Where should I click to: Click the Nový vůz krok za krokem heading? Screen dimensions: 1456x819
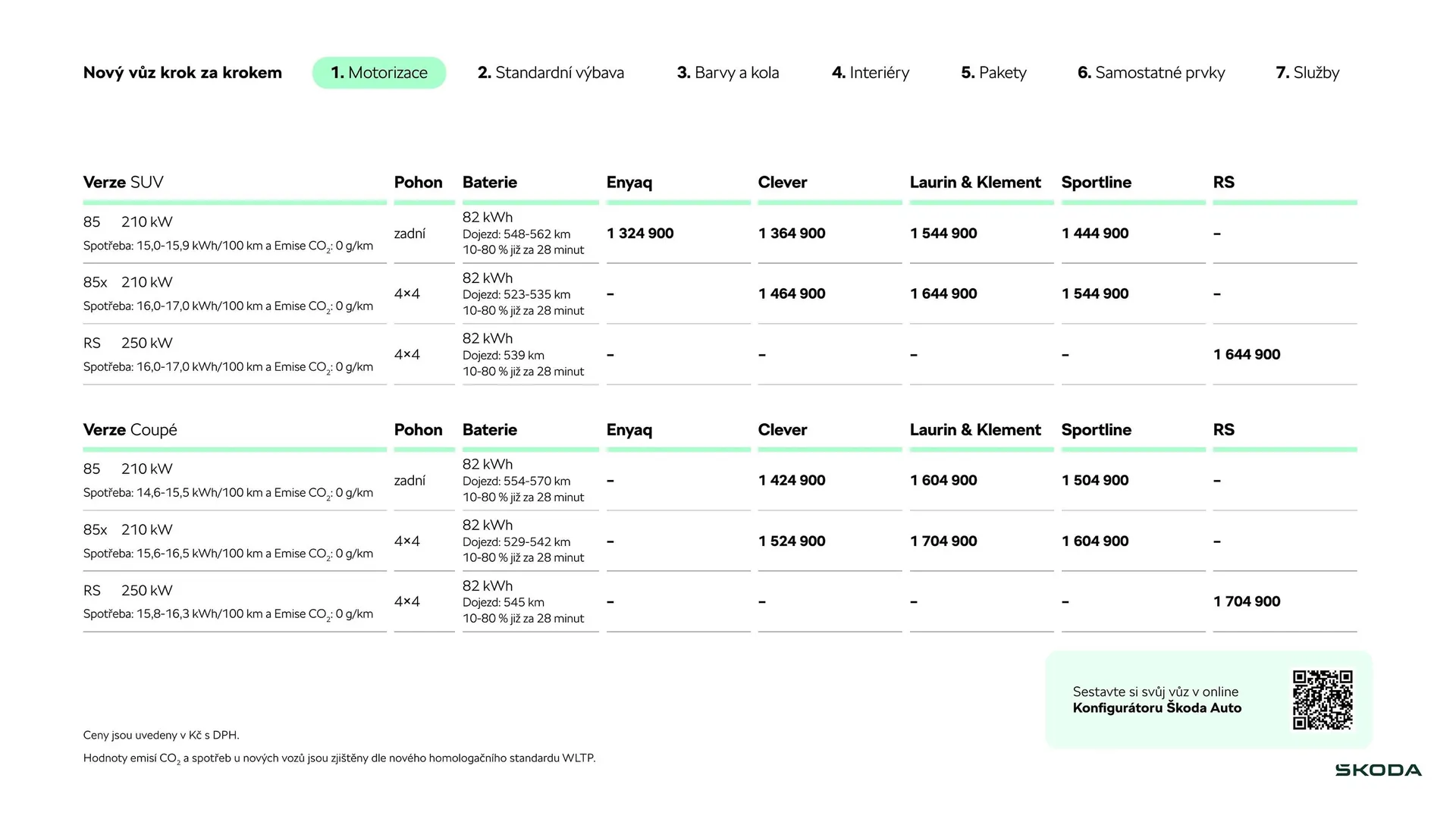pyautogui.click(x=183, y=73)
